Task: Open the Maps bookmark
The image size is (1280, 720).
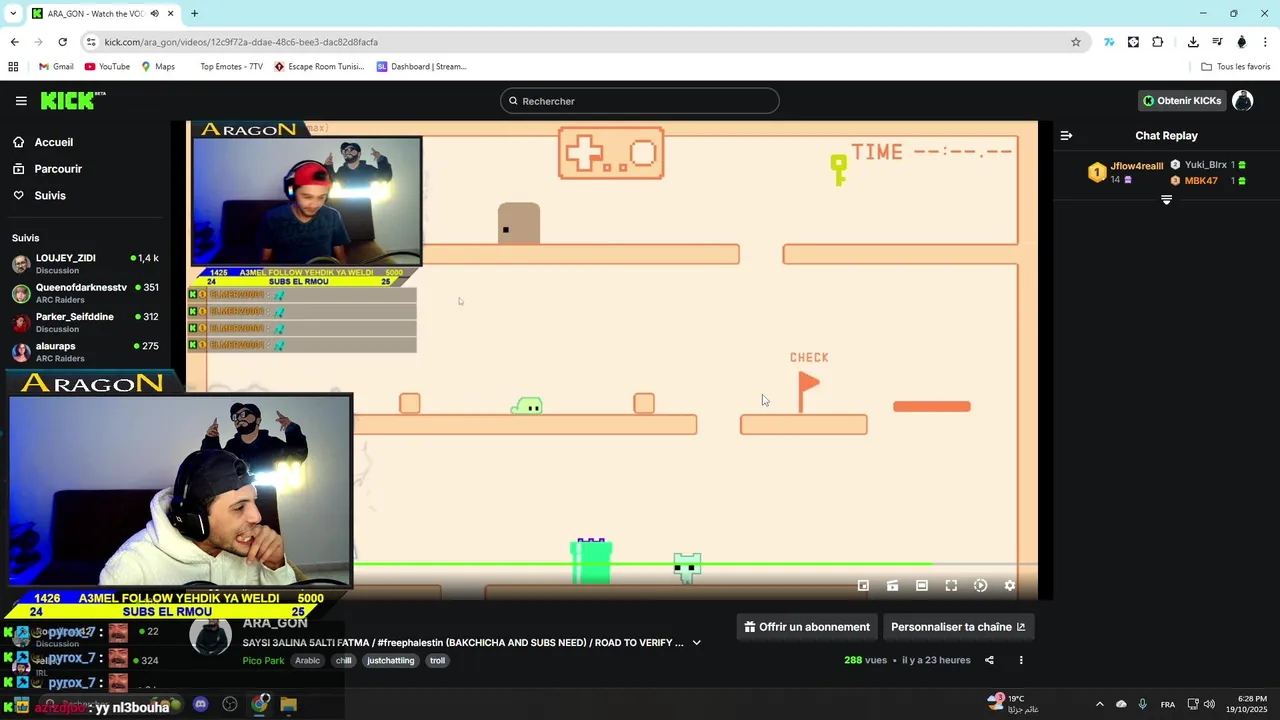Action: pos(158,67)
